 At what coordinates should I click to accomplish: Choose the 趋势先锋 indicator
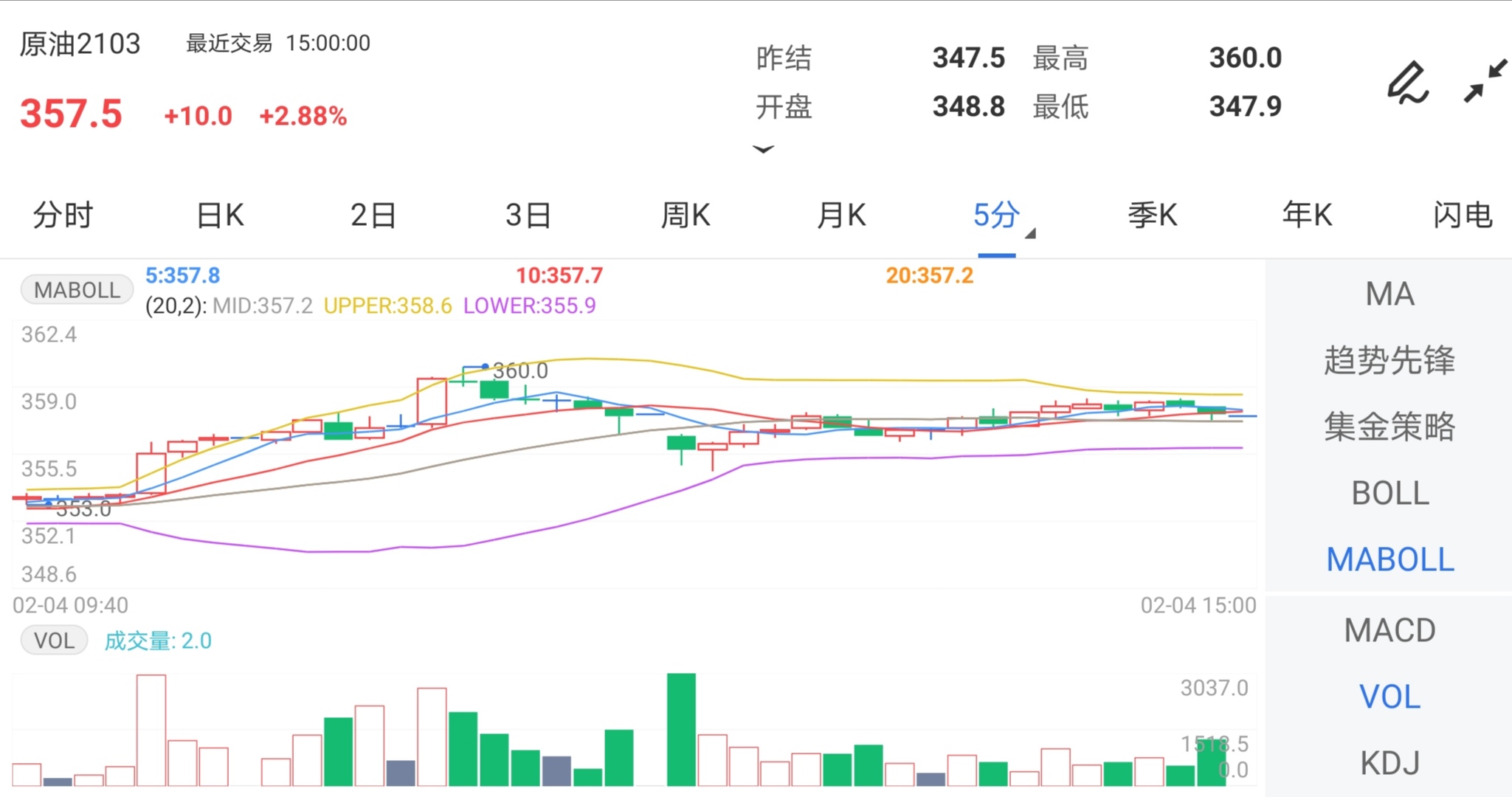[x=1390, y=360]
